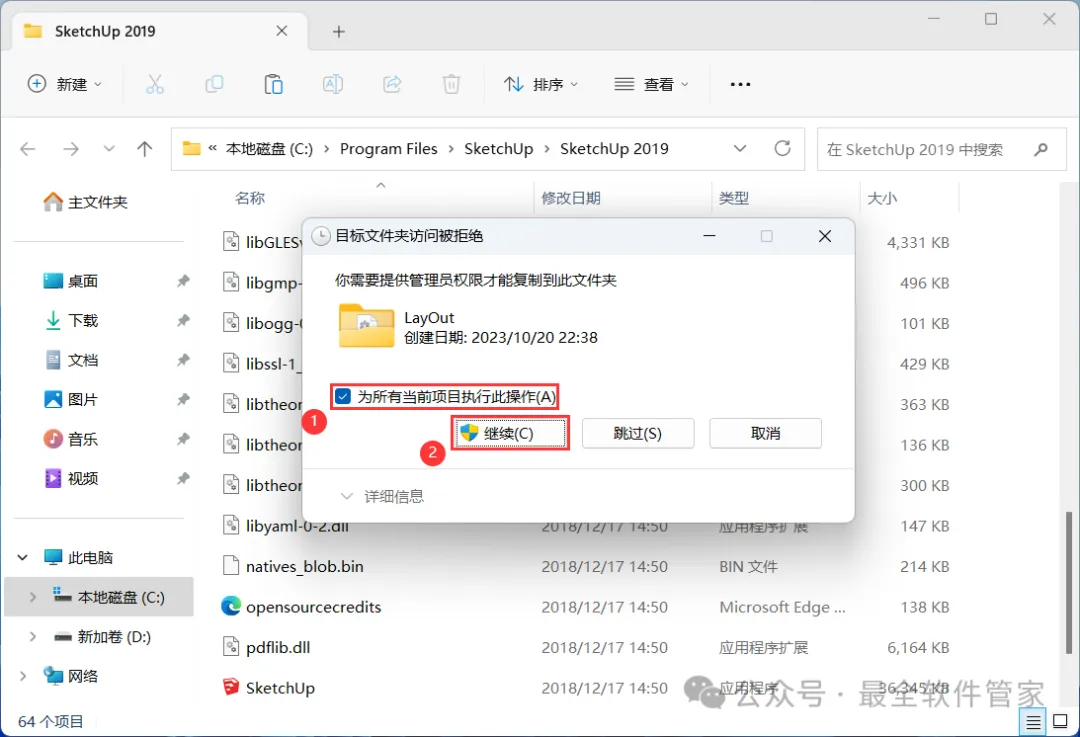Open the 排序 sort dropdown
The height and width of the screenshot is (737, 1080).
541,84
